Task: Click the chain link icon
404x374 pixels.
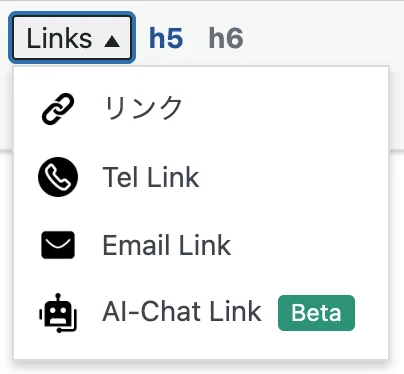Action: pyautogui.click(x=58, y=109)
